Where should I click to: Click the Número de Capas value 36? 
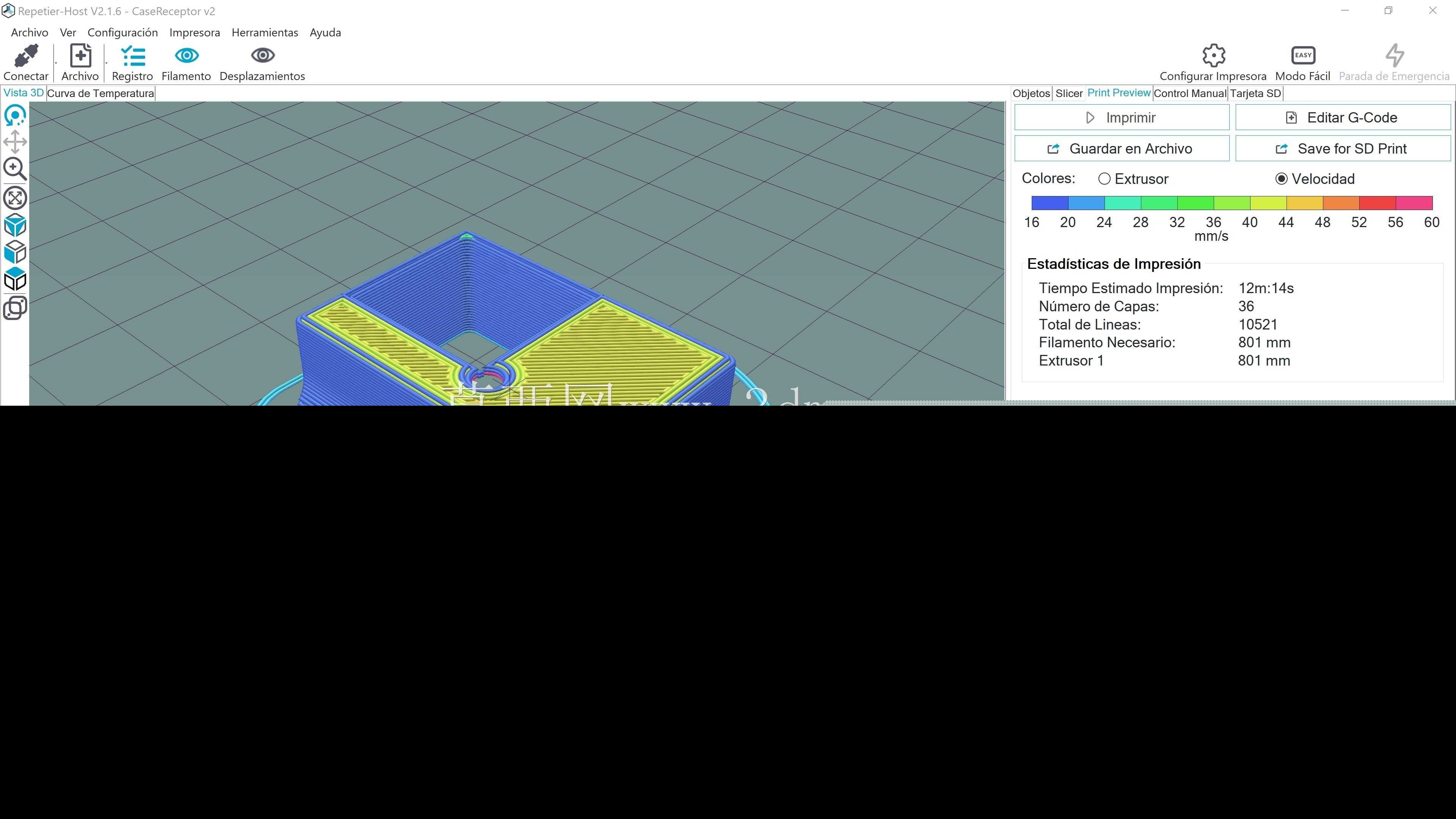[x=1246, y=306]
